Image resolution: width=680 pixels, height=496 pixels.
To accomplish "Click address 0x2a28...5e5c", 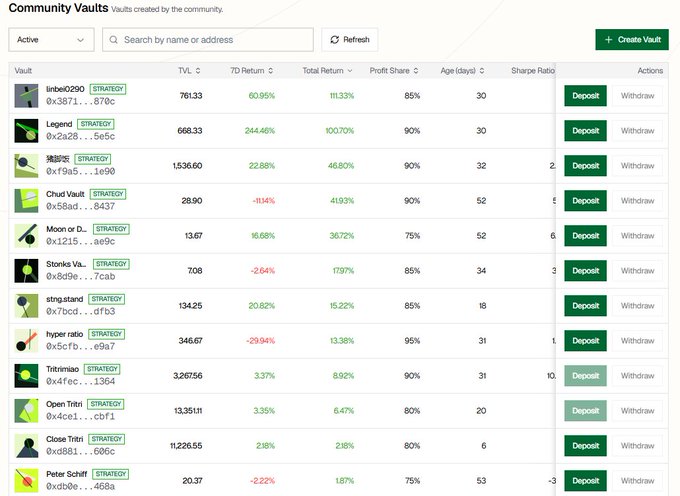I will [81, 137].
